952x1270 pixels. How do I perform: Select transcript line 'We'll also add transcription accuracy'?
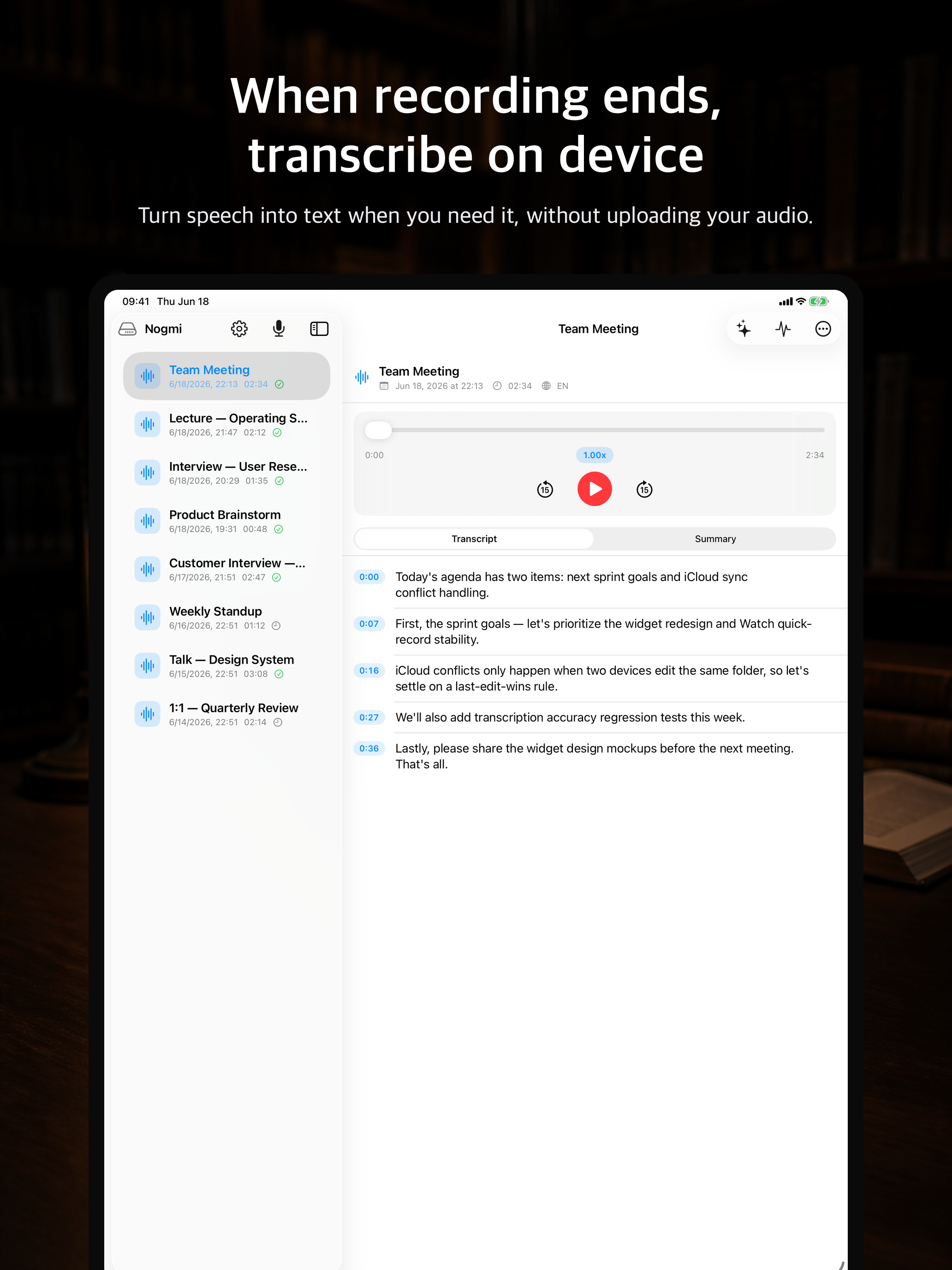coord(570,718)
